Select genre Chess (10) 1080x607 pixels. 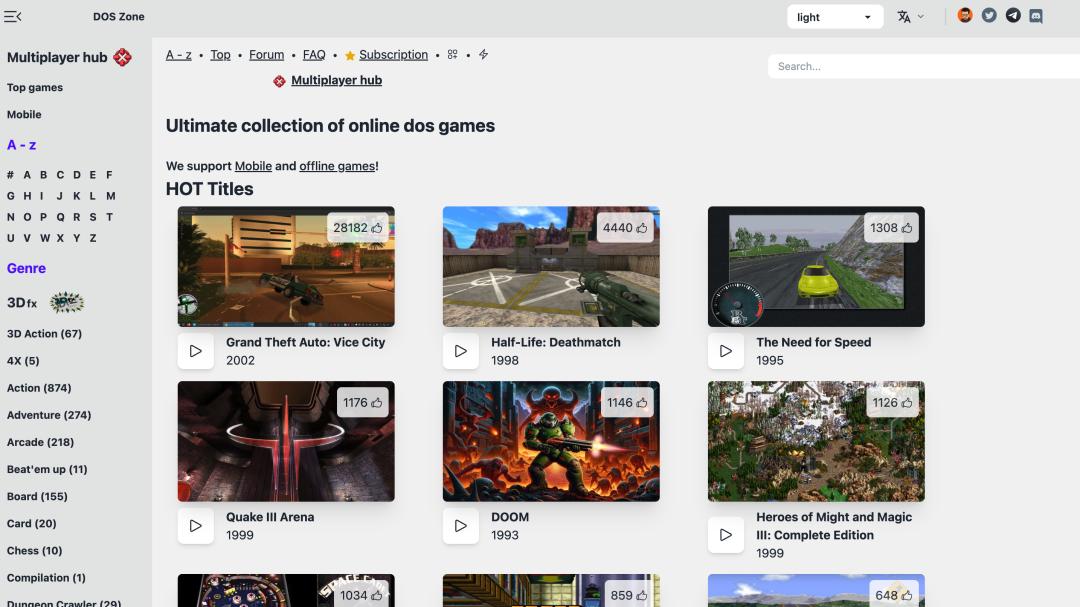34,551
